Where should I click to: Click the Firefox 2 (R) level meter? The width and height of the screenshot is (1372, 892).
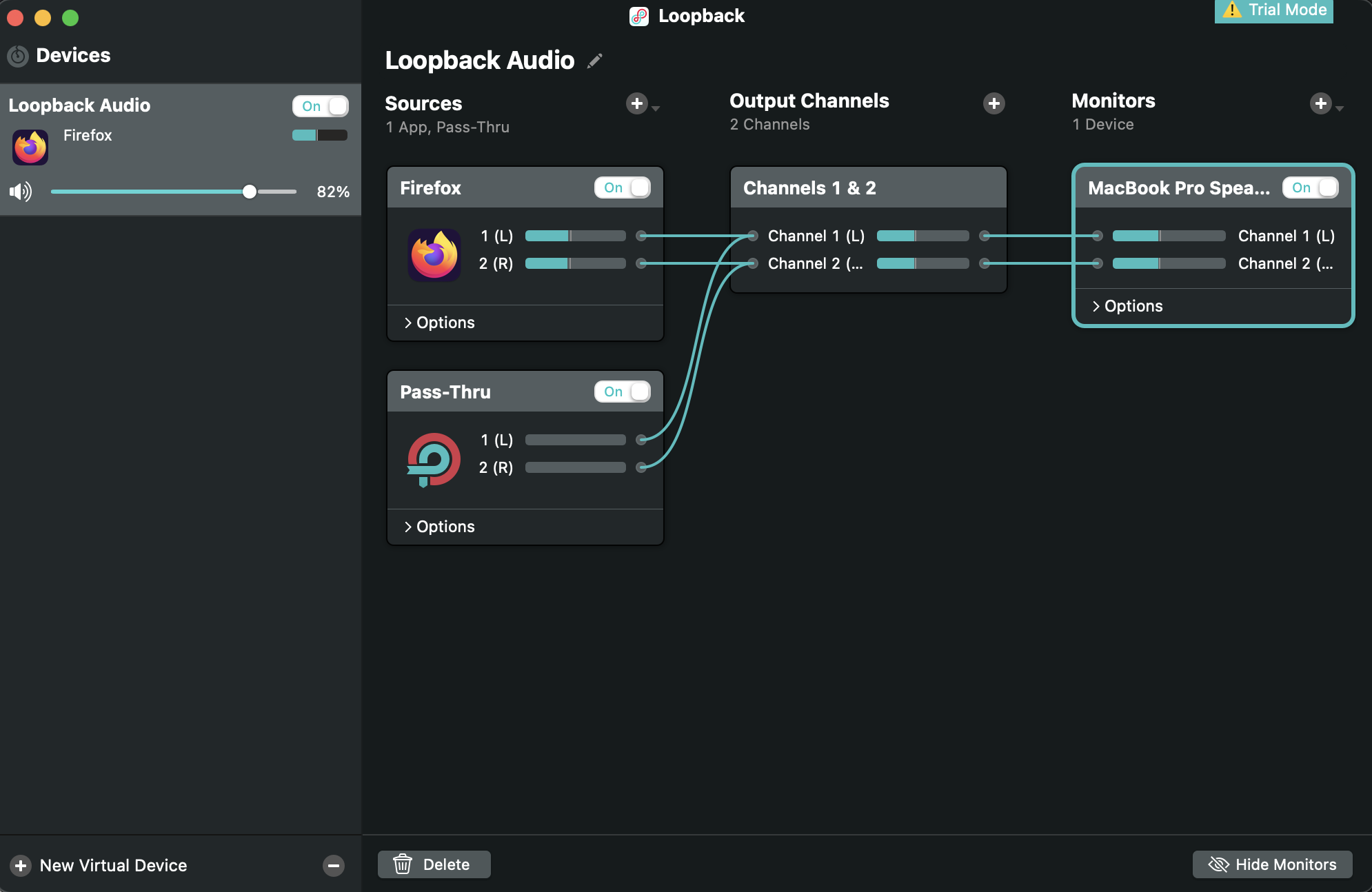pos(576,263)
